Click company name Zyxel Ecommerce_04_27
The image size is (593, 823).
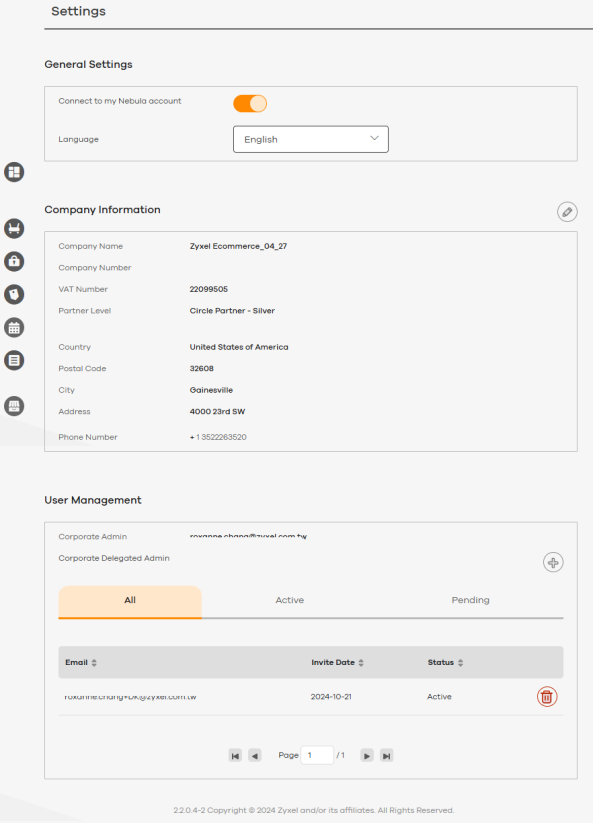[238, 246]
